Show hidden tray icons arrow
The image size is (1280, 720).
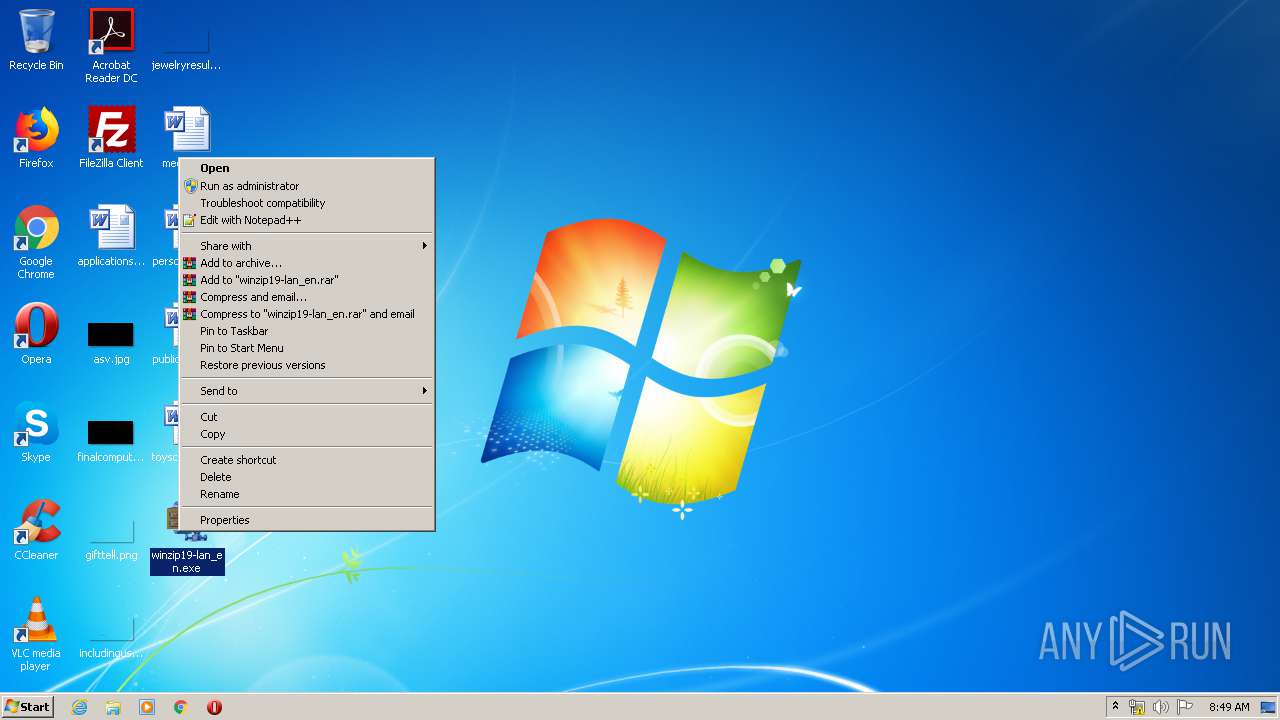click(1115, 707)
